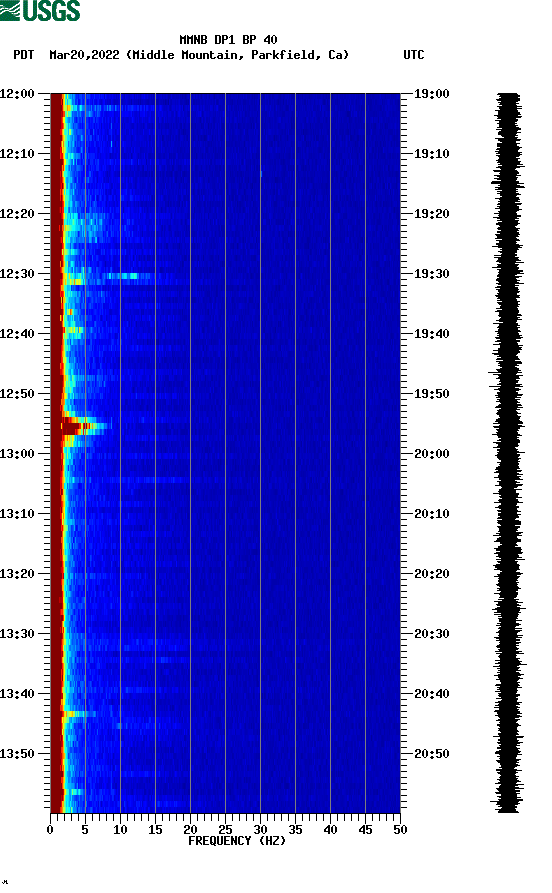Click the 10 Hz frequency axis label
Screen dimensions: 552x893
coord(120,830)
